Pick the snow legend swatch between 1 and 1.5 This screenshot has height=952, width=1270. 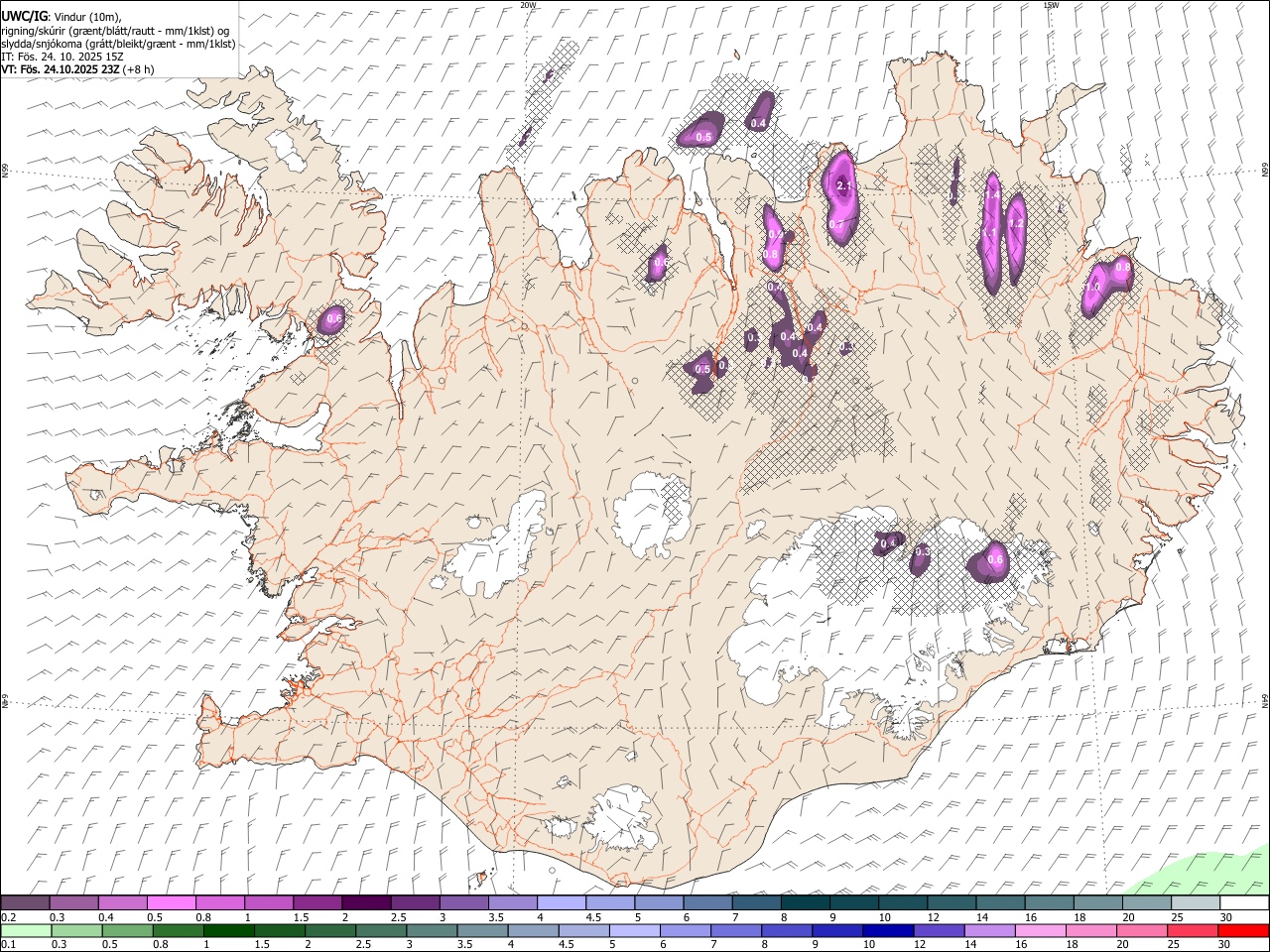[x=268, y=903]
